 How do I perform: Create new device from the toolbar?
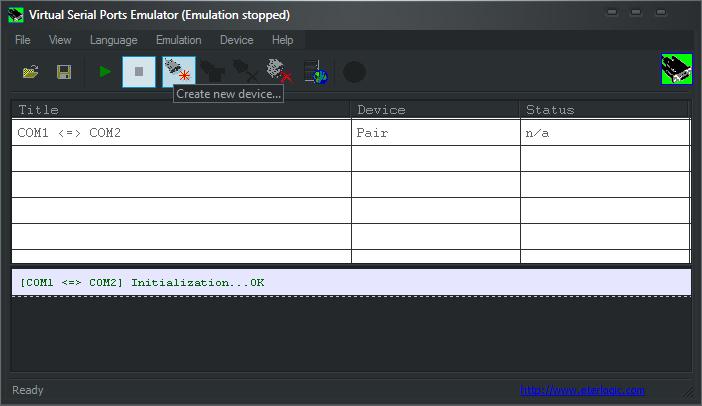click(x=179, y=72)
